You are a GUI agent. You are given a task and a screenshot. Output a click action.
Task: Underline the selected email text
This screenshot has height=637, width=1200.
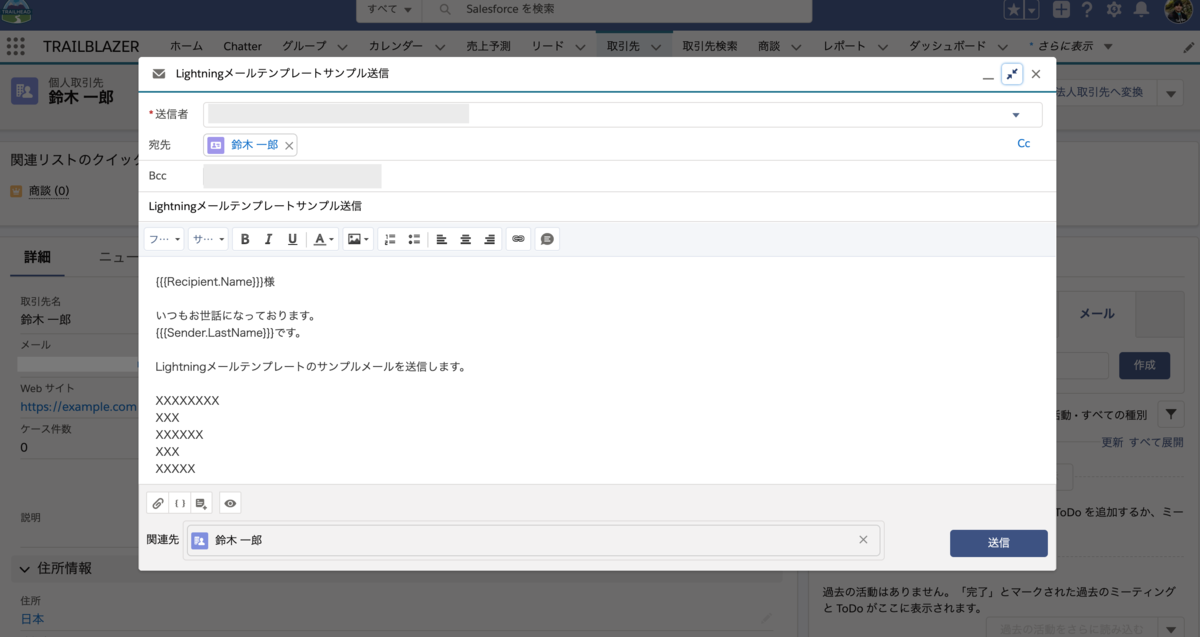[293, 239]
